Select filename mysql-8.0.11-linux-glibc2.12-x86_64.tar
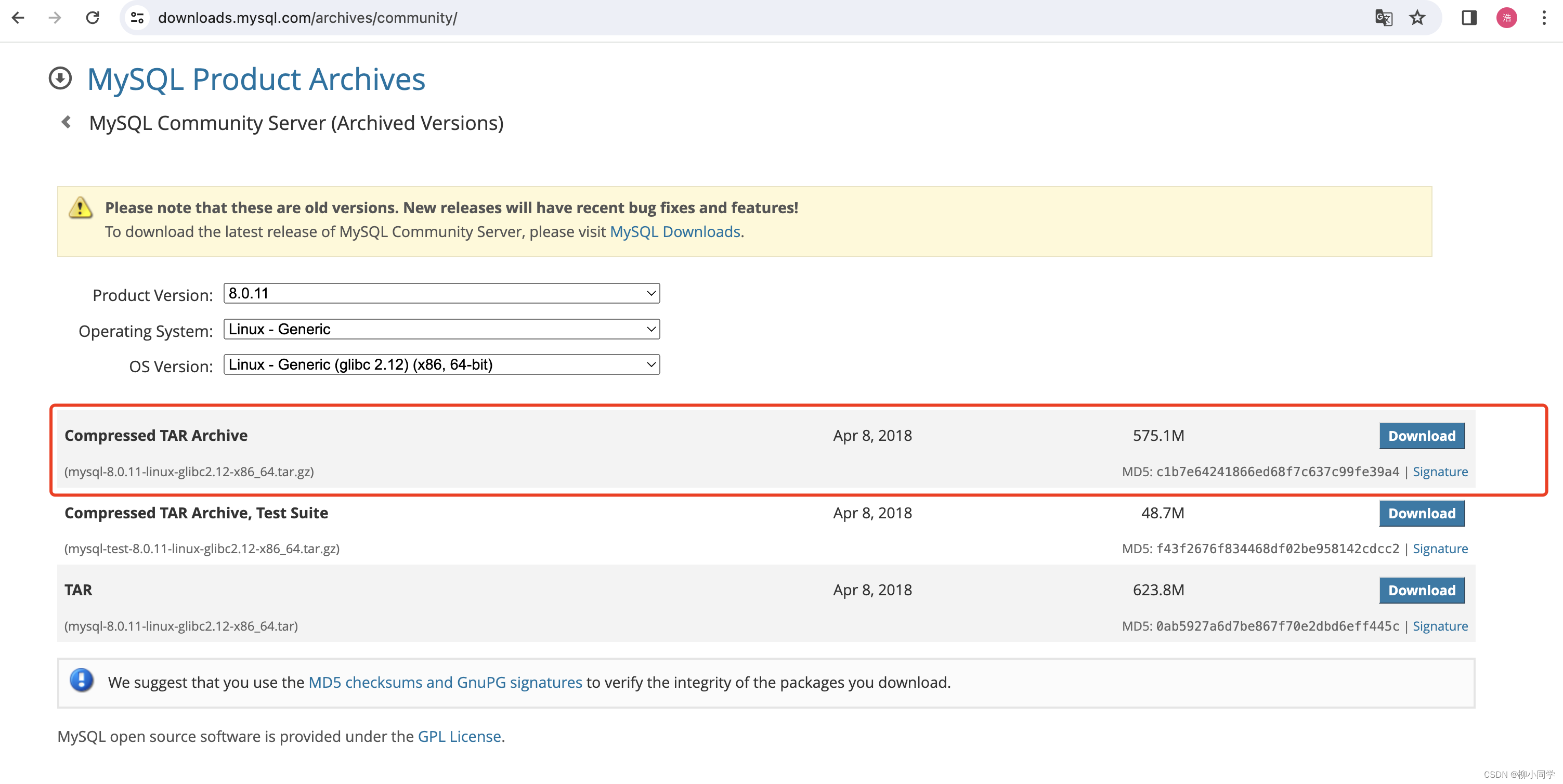1563x784 pixels. click(181, 626)
